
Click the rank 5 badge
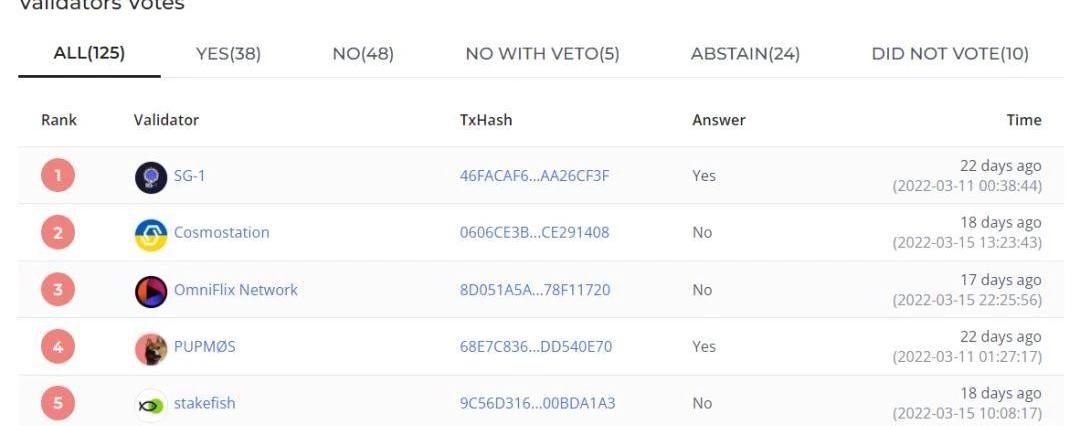(58, 403)
